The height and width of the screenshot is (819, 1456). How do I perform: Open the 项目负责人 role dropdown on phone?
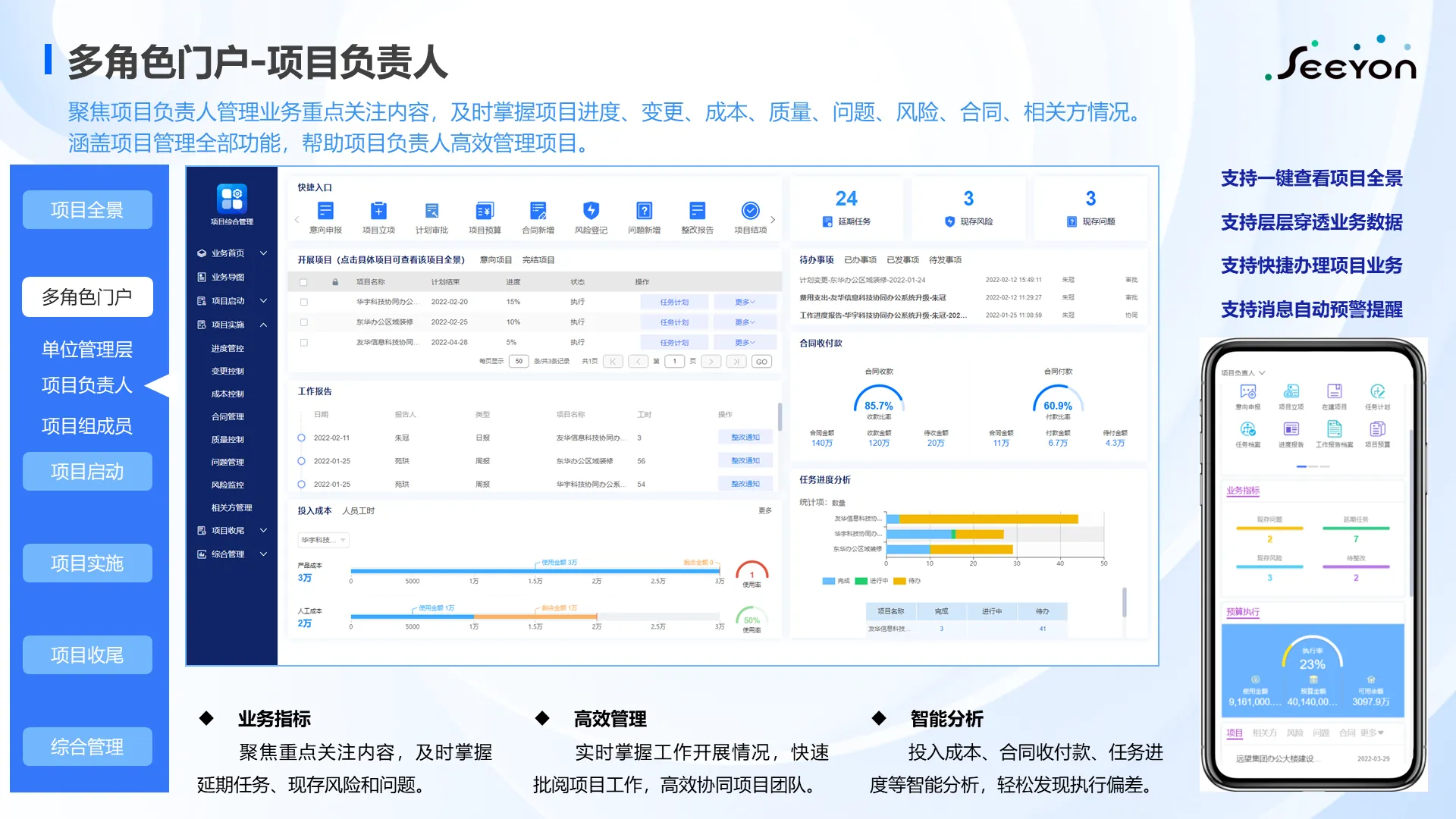pos(1243,373)
